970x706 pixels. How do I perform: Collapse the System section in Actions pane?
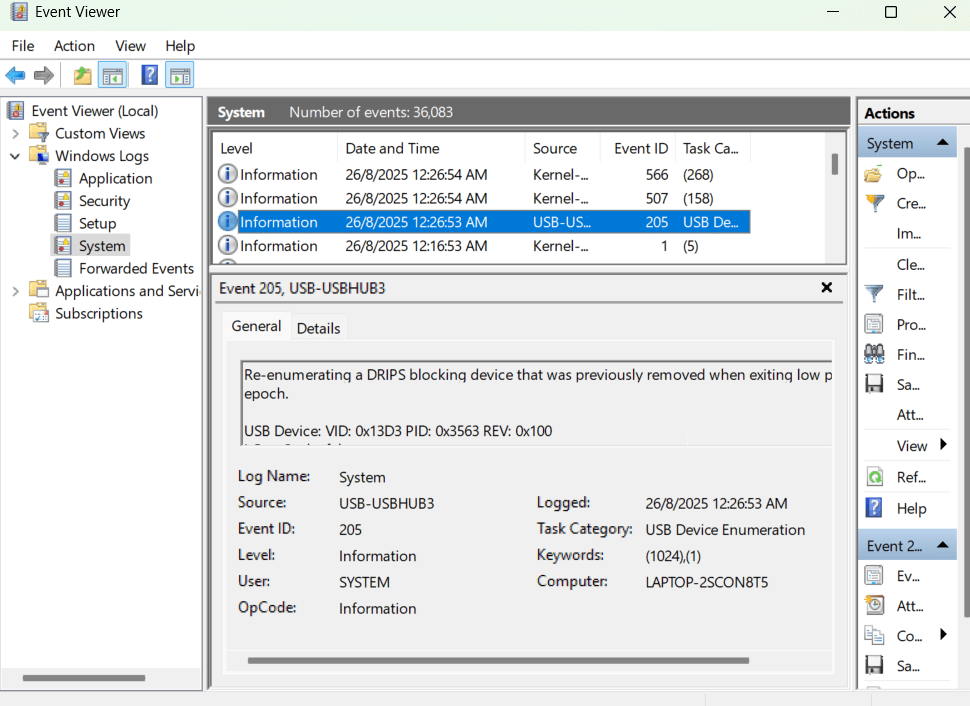942,143
